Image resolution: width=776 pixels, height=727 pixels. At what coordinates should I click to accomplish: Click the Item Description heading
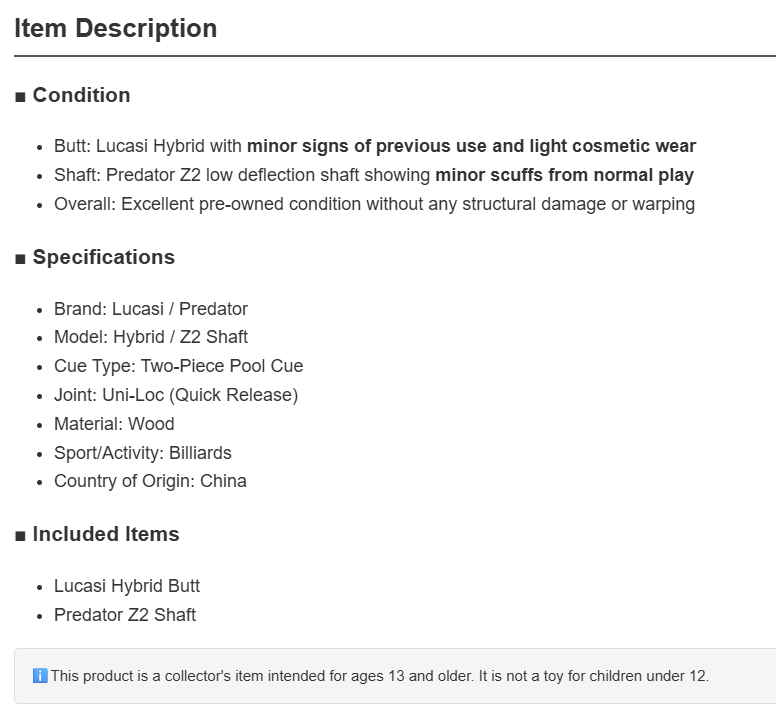tap(116, 28)
